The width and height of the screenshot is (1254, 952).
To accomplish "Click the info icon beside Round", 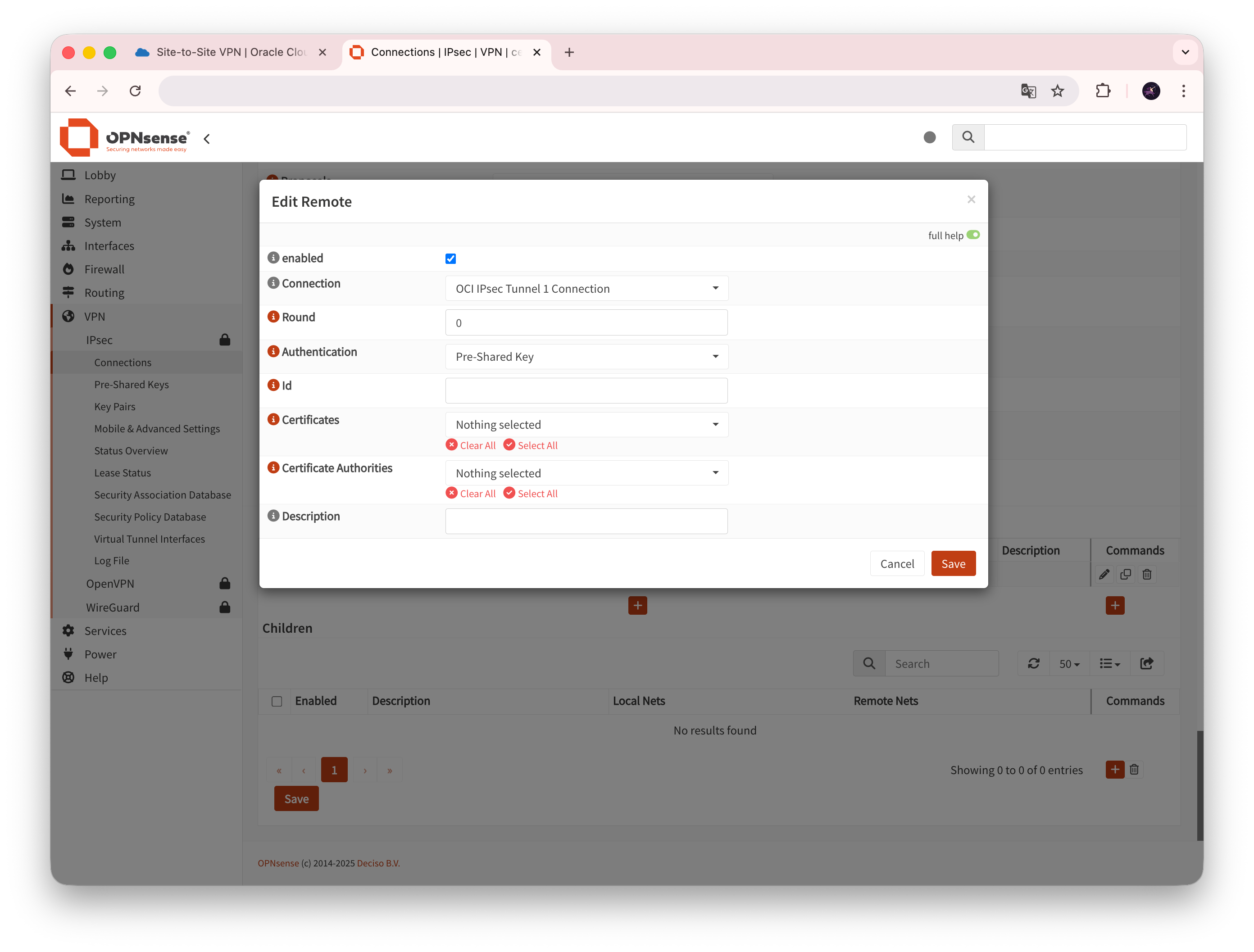I will [x=273, y=317].
